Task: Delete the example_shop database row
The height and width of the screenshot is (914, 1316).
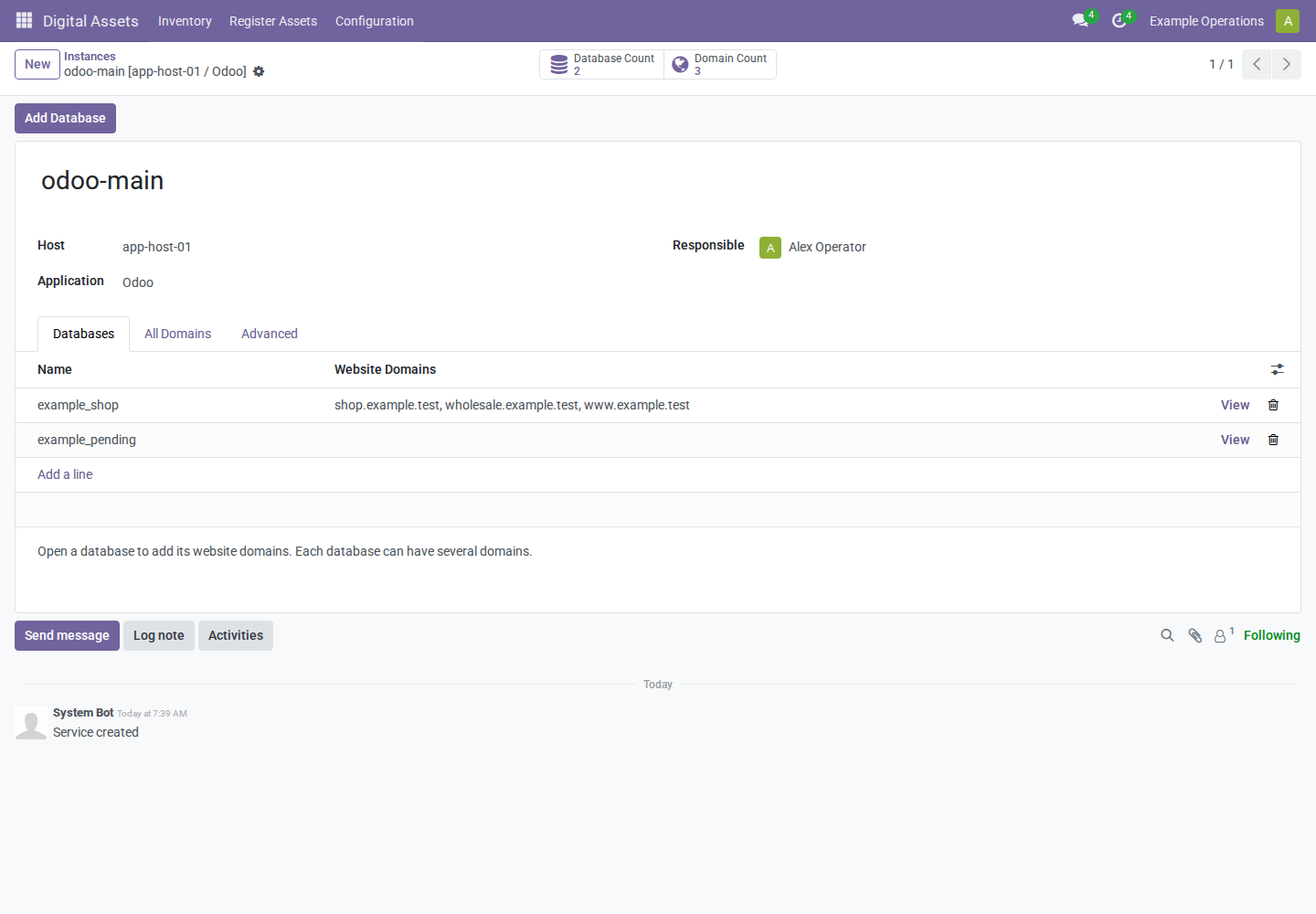Action: tap(1273, 405)
